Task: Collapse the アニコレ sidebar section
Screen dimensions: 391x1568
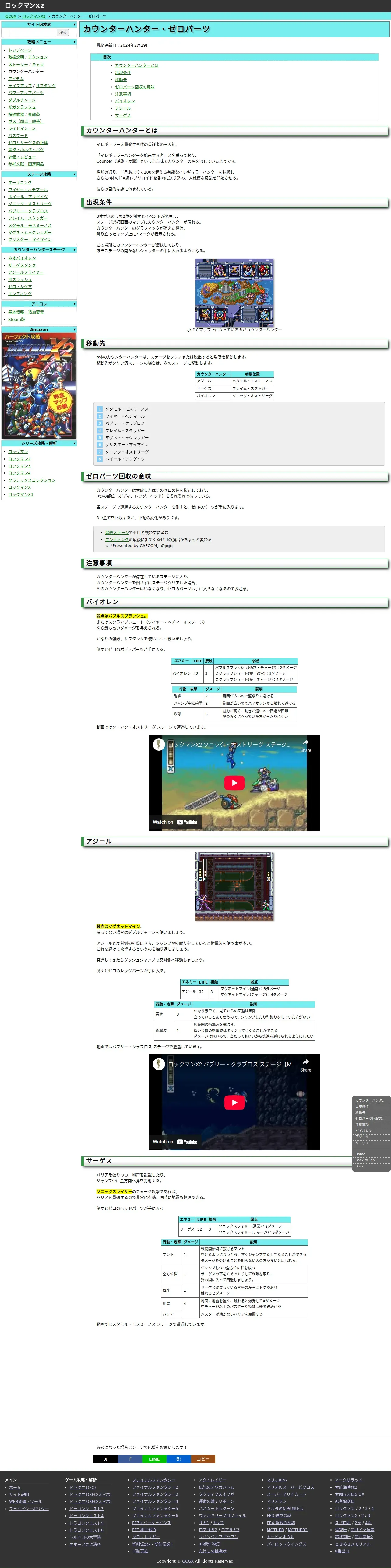Action: (x=39, y=304)
